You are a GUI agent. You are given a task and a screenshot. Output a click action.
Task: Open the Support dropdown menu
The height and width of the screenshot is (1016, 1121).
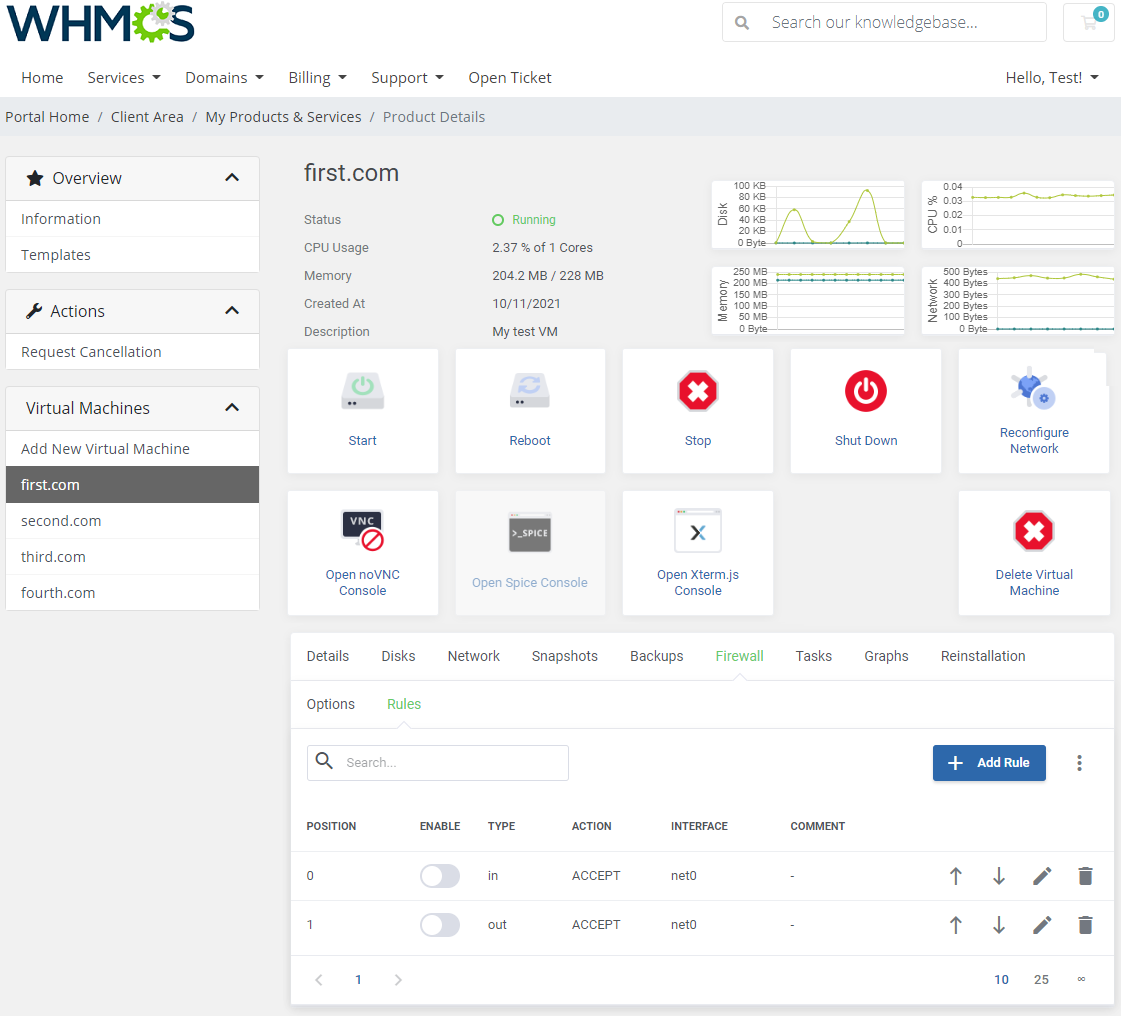[408, 77]
